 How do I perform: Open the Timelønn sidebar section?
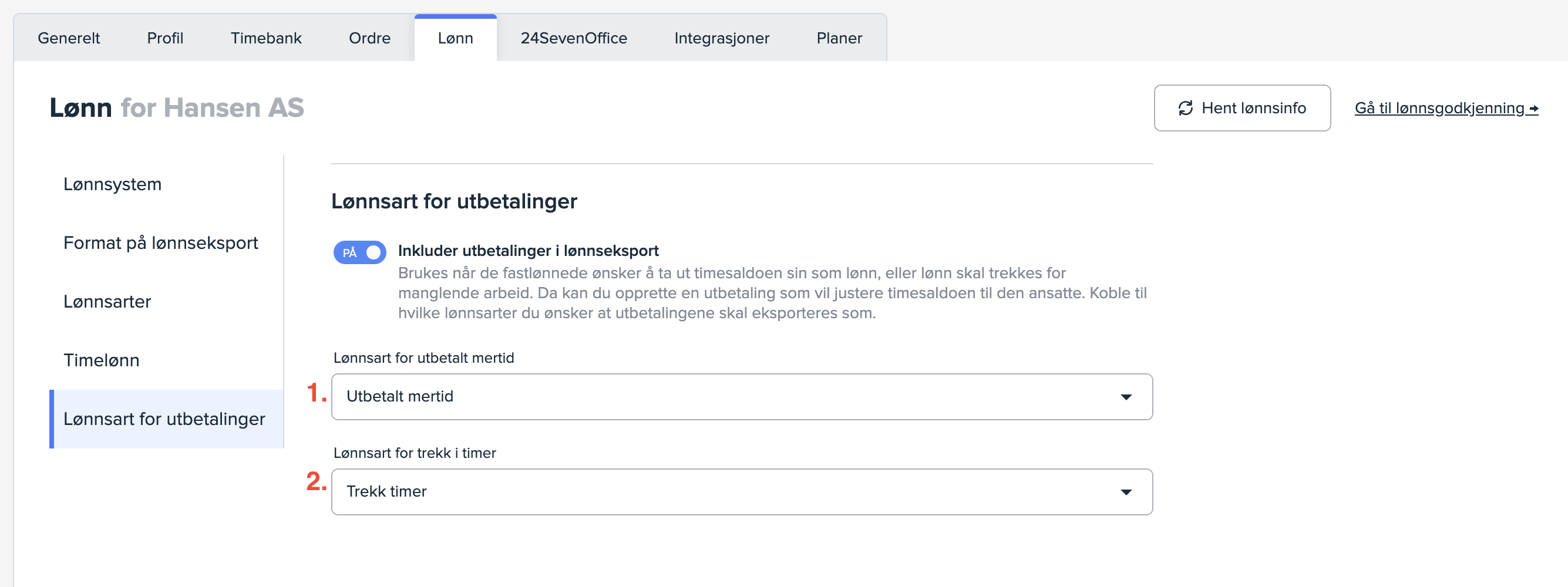click(x=102, y=360)
